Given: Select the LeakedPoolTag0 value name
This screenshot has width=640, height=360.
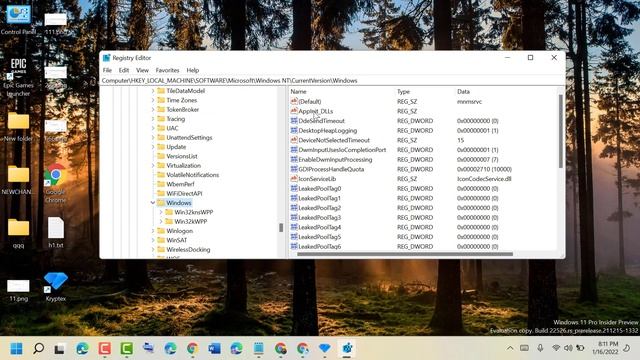Looking at the screenshot, I should (x=320, y=189).
